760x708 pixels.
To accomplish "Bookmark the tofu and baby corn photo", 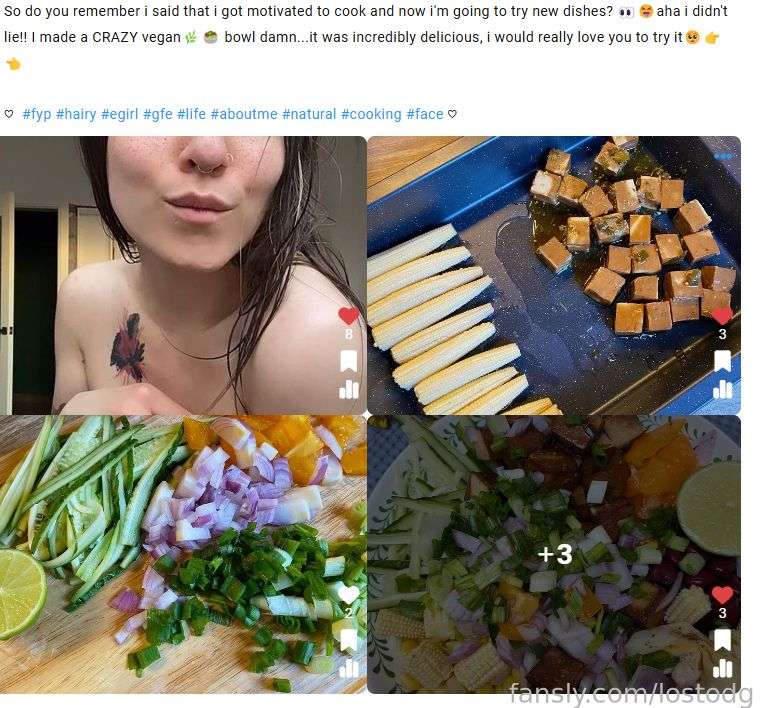I will point(722,361).
